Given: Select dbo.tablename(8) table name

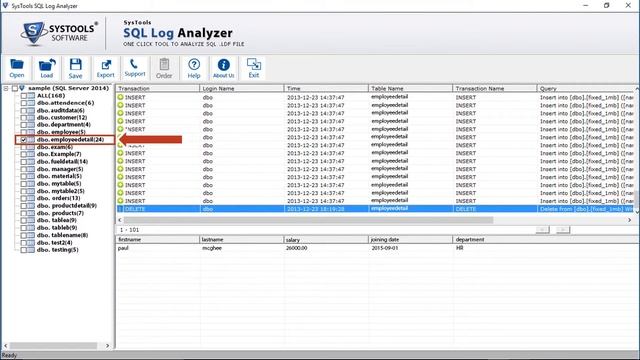Looking at the screenshot, I should (x=62, y=235).
